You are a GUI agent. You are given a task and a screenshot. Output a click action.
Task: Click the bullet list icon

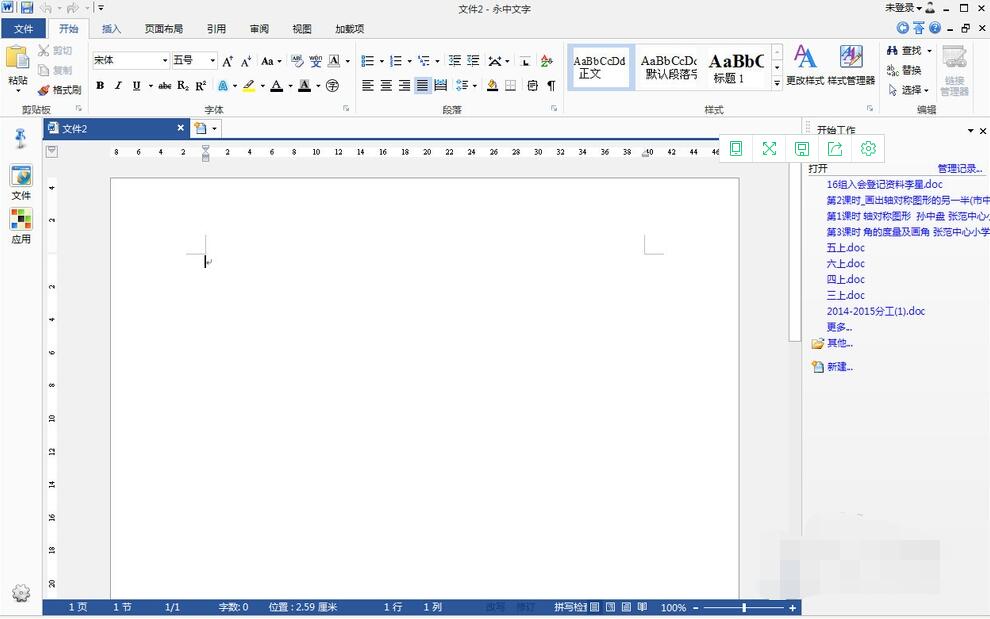point(367,61)
